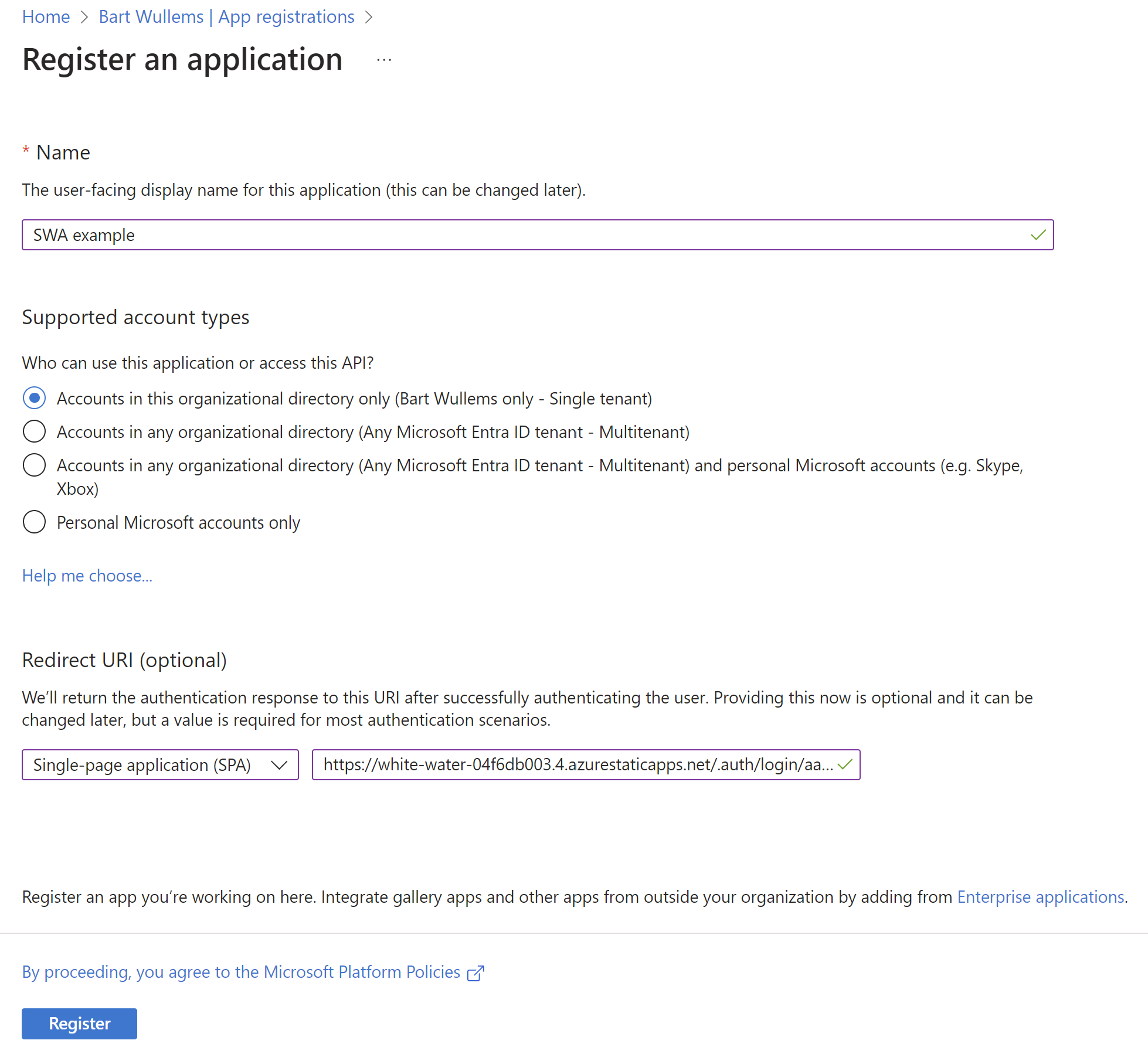The image size is (1148, 1047).
Task: Click into the redirect URI text field
Action: coord(575,764)
